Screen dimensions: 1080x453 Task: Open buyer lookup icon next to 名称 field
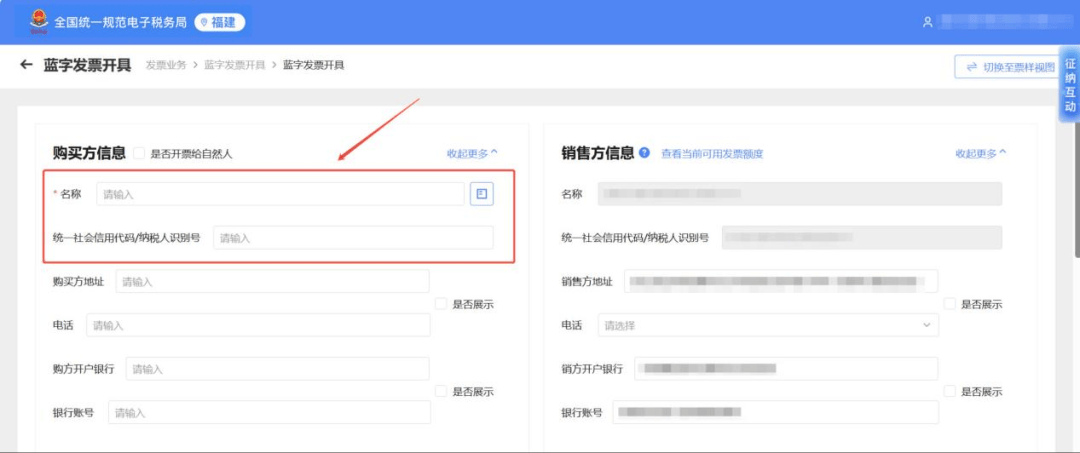pos(482,194)
